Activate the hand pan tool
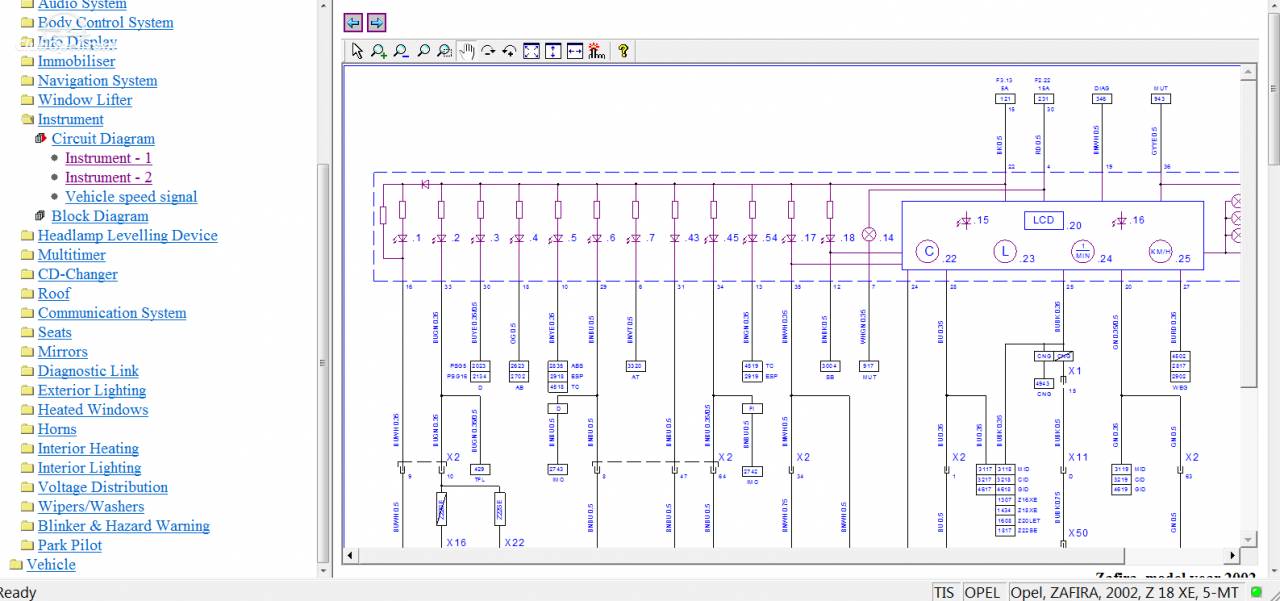 466,51
